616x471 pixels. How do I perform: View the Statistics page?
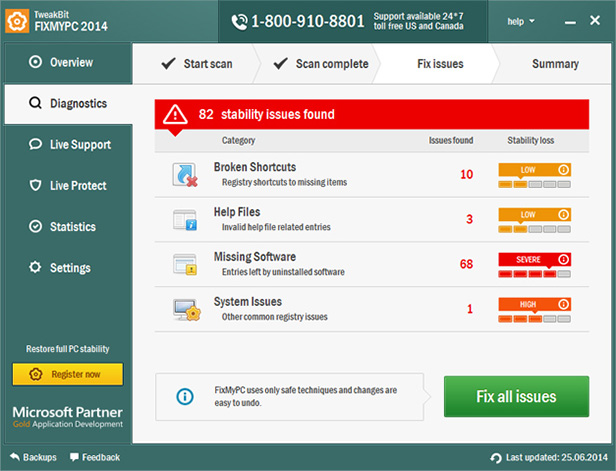68,227
